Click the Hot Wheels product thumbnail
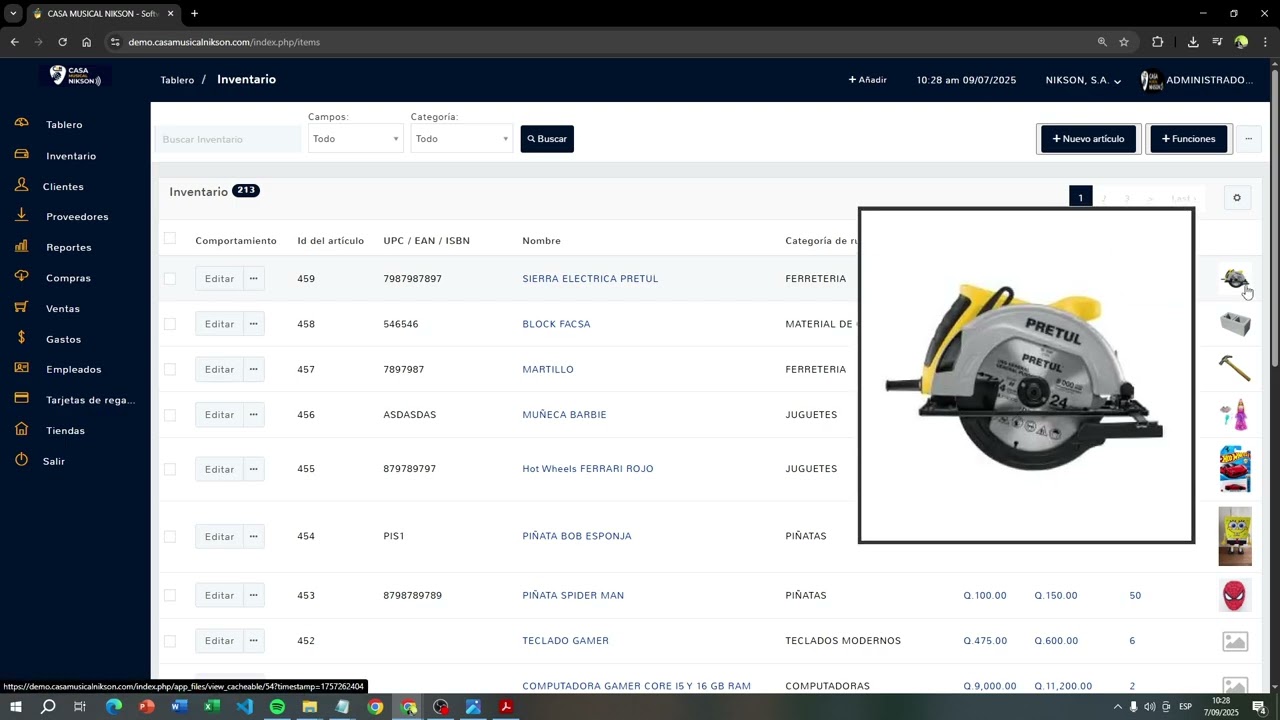The image size is (1280, 720). coord(1235,469)
